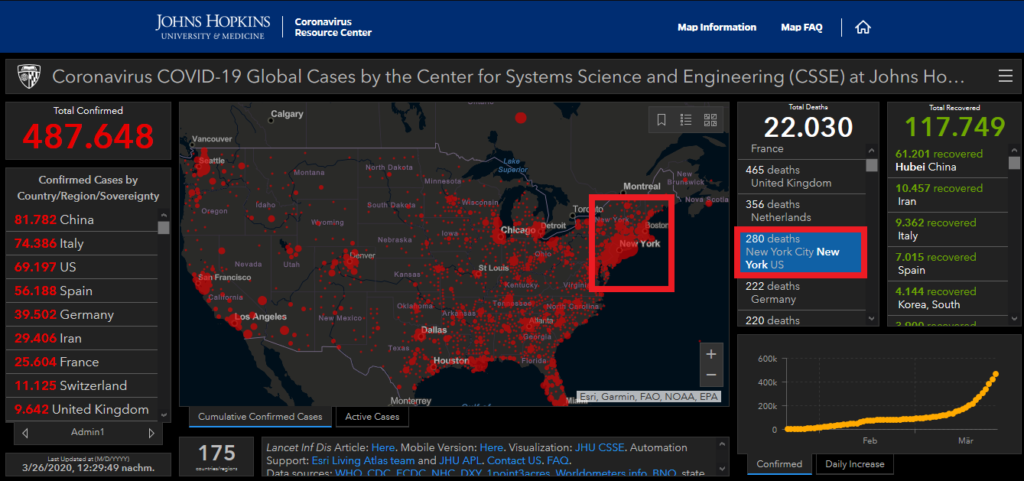Open Map FAQ in header

coord(801,27)
